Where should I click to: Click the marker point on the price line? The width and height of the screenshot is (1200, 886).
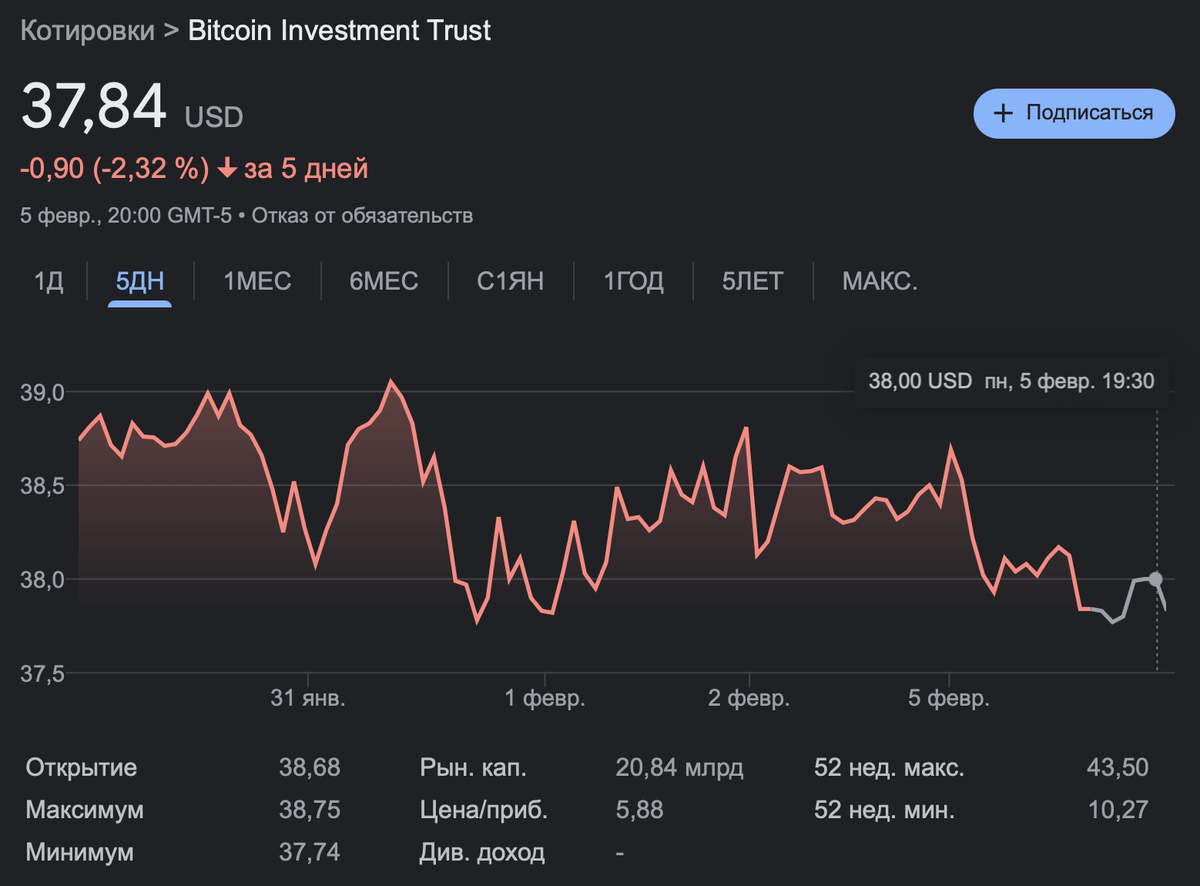click(1156, 578)
